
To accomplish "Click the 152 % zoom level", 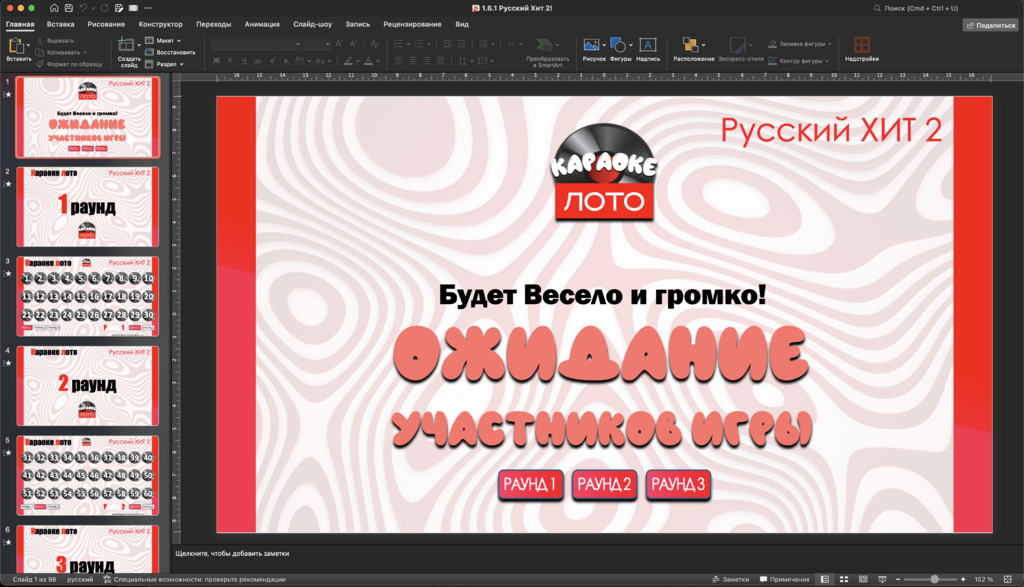I will (984, 579).
